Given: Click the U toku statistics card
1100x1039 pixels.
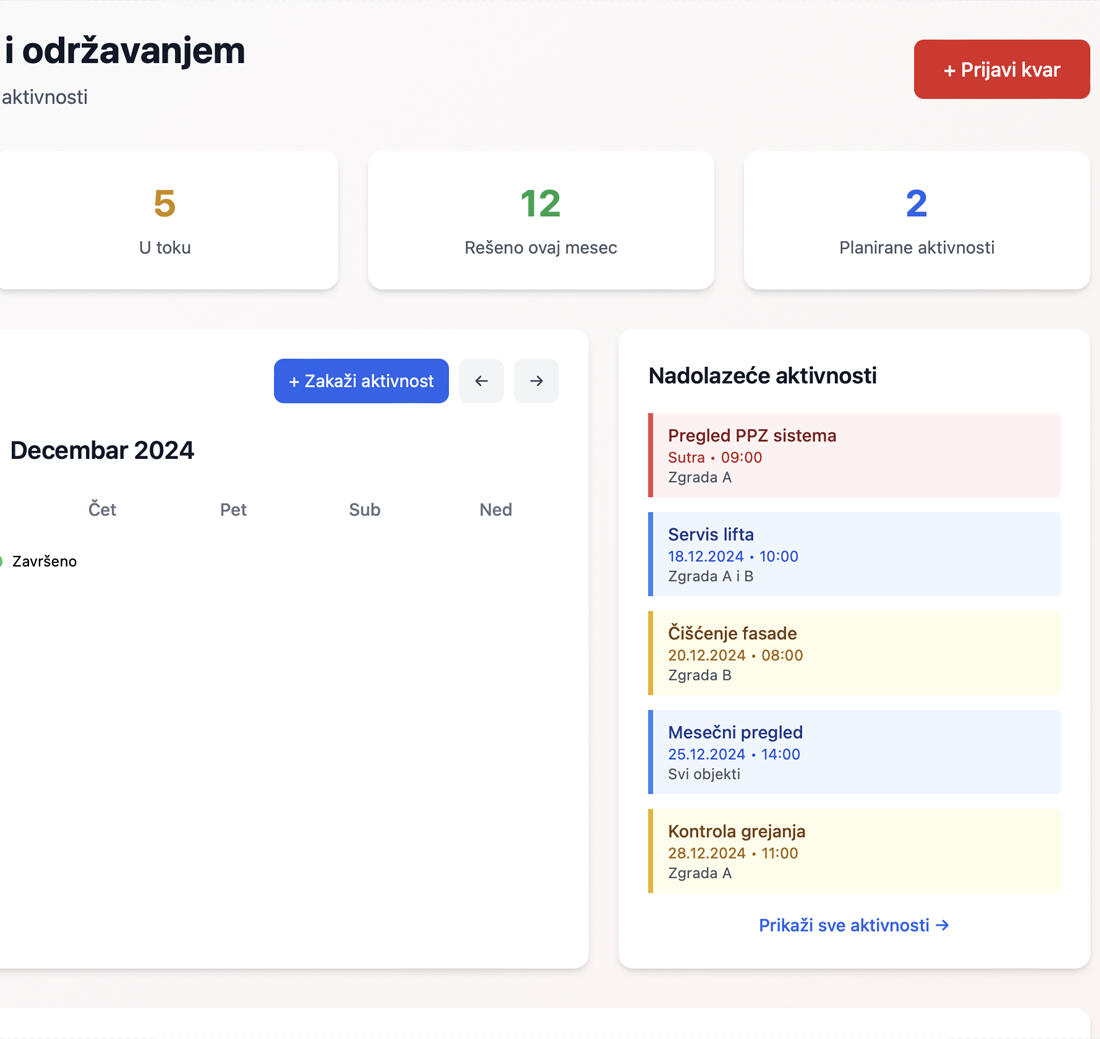Looking at the screenshot, I should (164, 220).
